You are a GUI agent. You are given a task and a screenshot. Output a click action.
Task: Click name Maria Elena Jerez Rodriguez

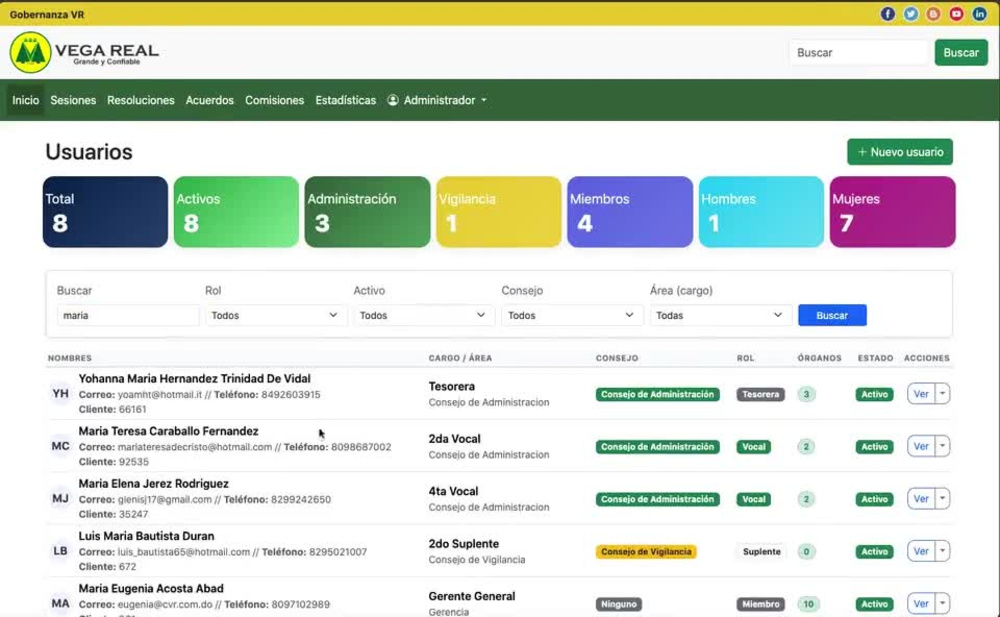coord(154,484)
